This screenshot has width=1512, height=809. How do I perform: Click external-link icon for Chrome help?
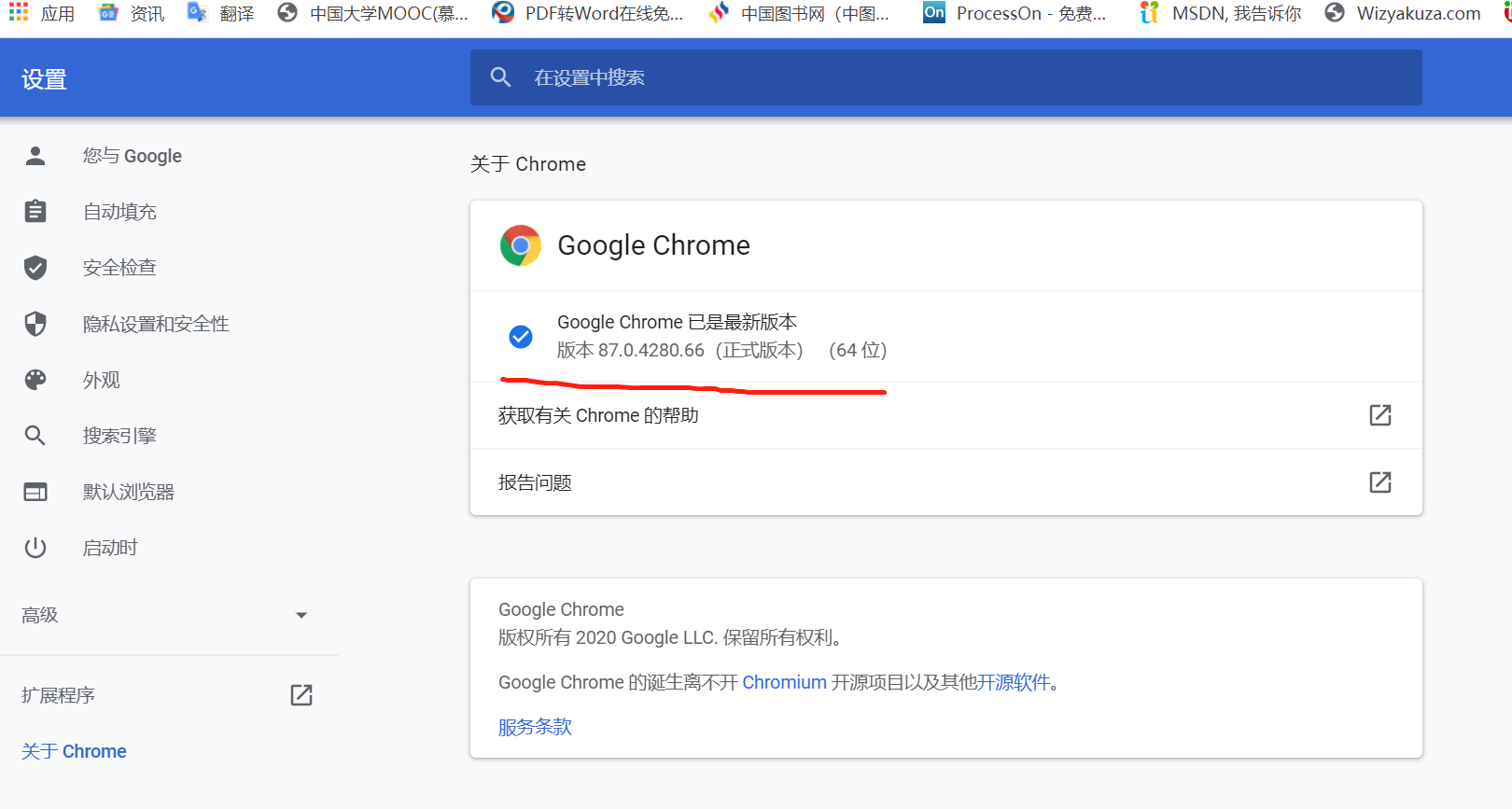tap(1380, 415)
